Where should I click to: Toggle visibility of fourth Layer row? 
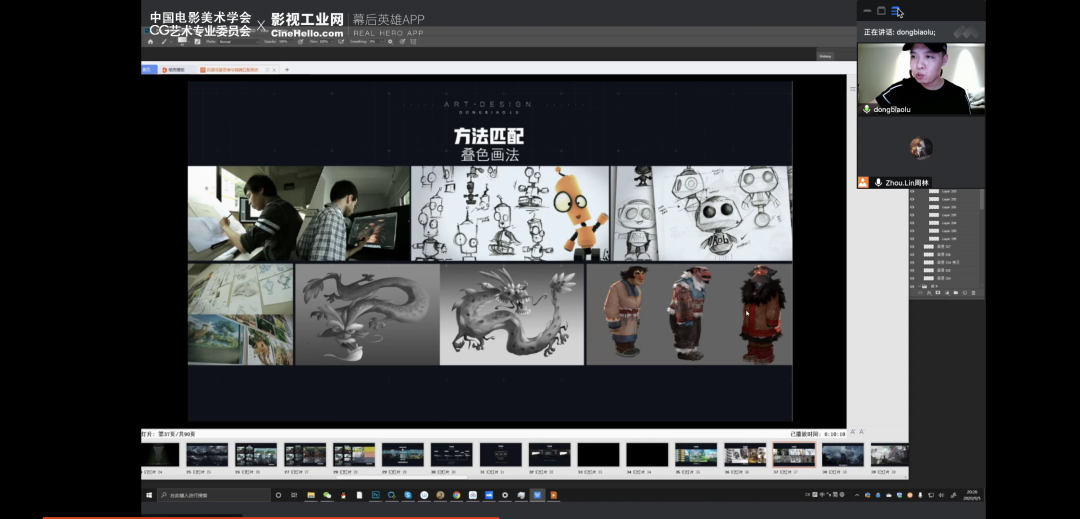pyautogui.click(x=912, y=215)
